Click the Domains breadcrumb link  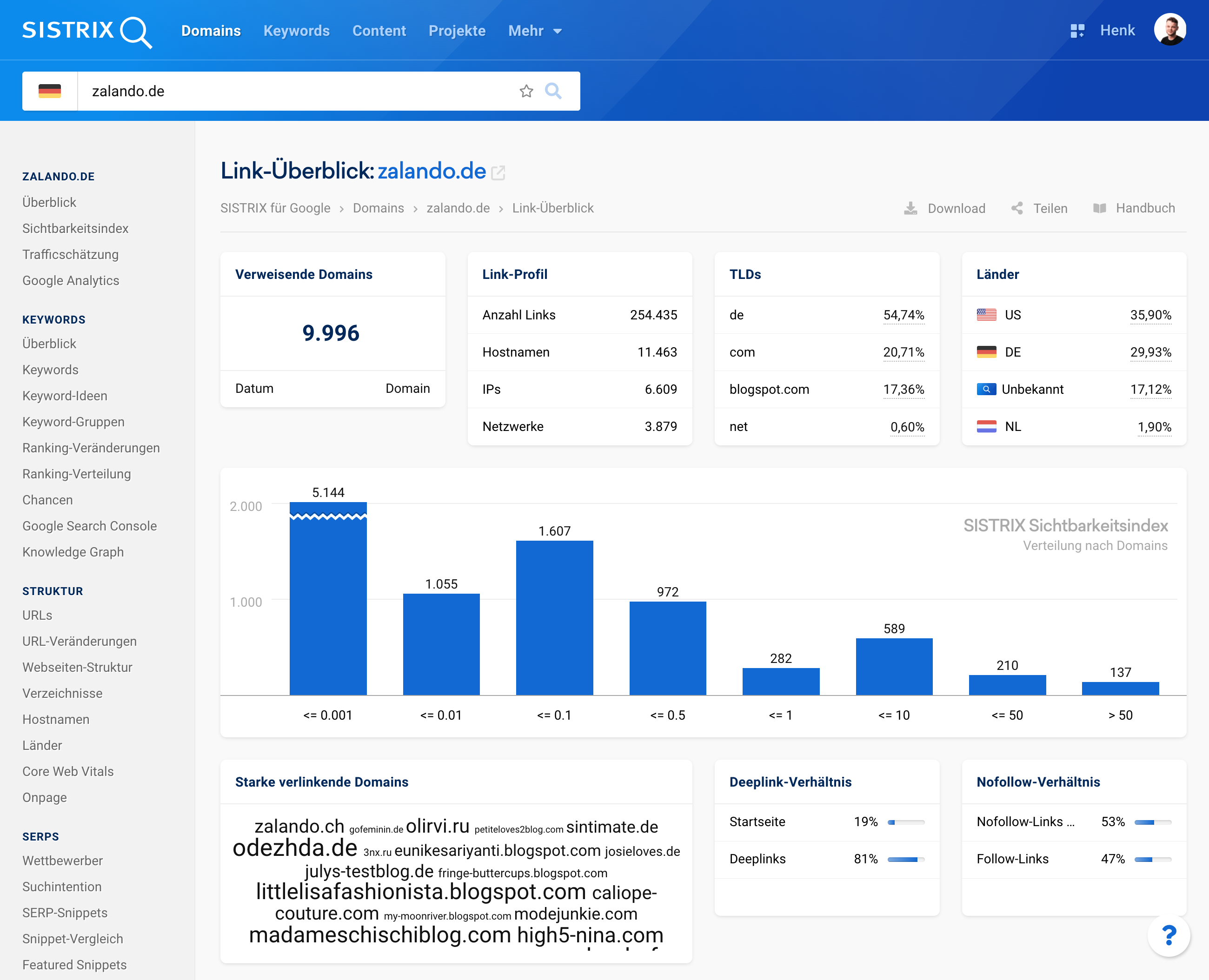(379, 208)
